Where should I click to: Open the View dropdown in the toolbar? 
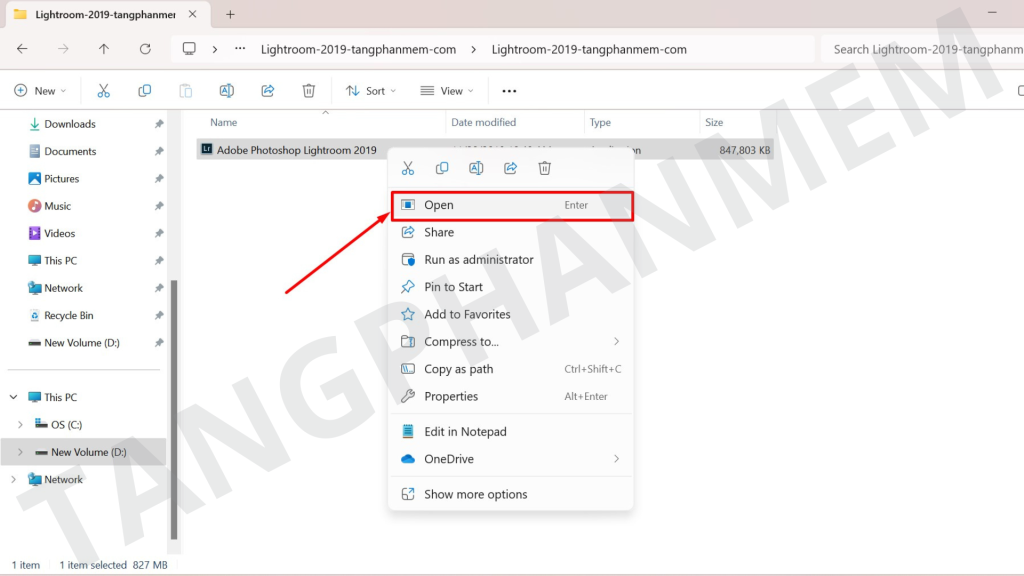click(x=446, y=91)
